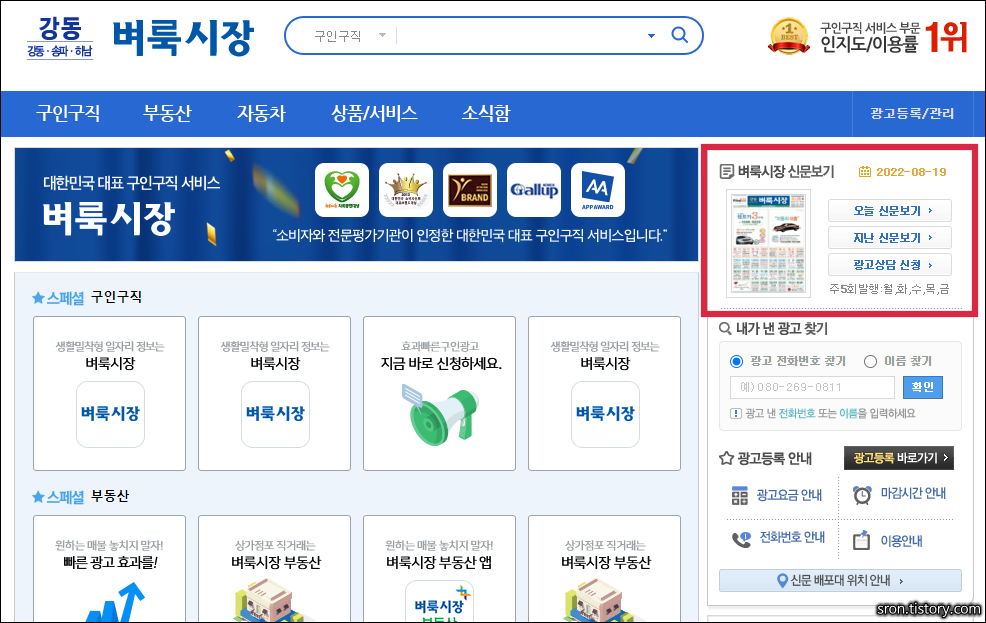Click the first 벼룩시장 부동산 building card

[x=275, y=569]
